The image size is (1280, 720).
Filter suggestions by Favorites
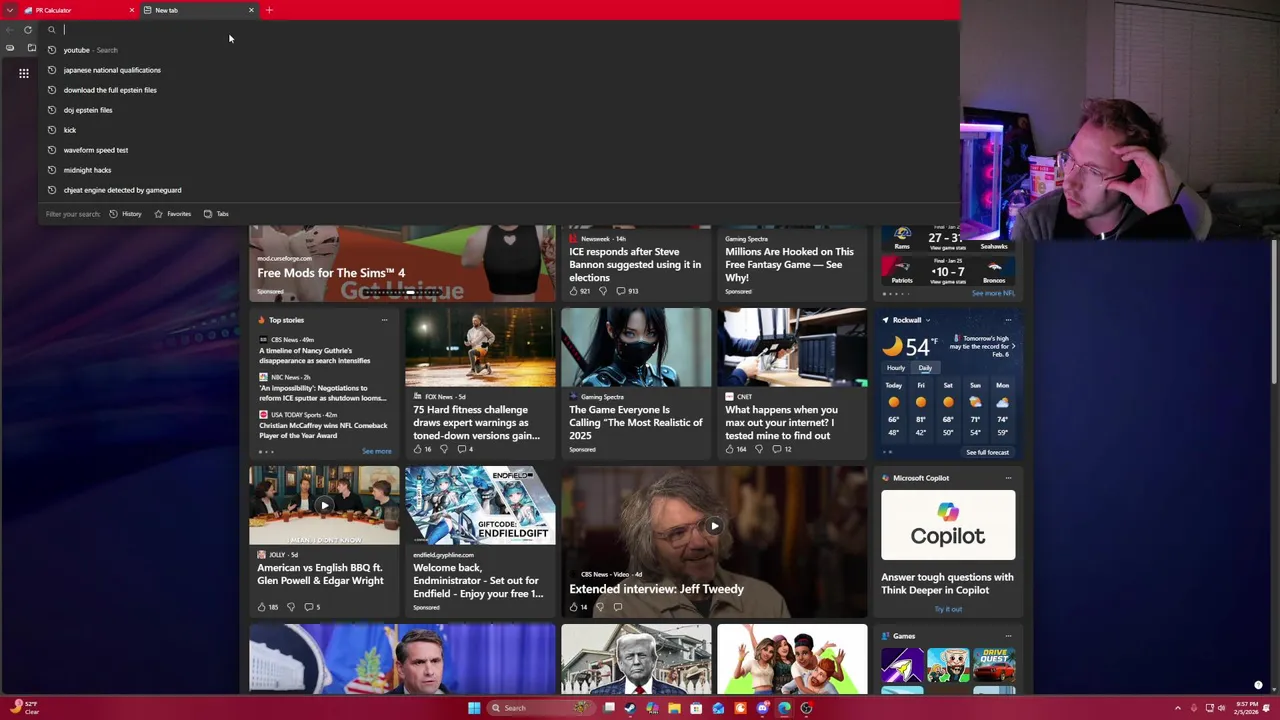(172, 214)
